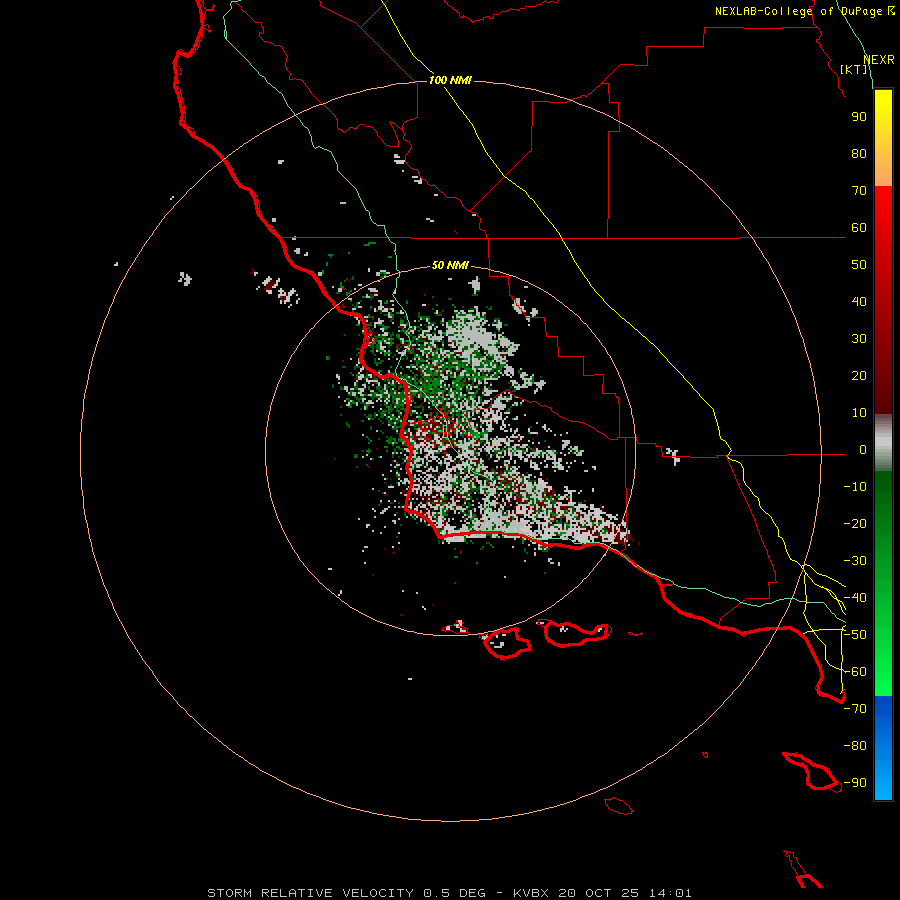
Task: Select the -70 value on velocity scale
Action: click(855, 709)
